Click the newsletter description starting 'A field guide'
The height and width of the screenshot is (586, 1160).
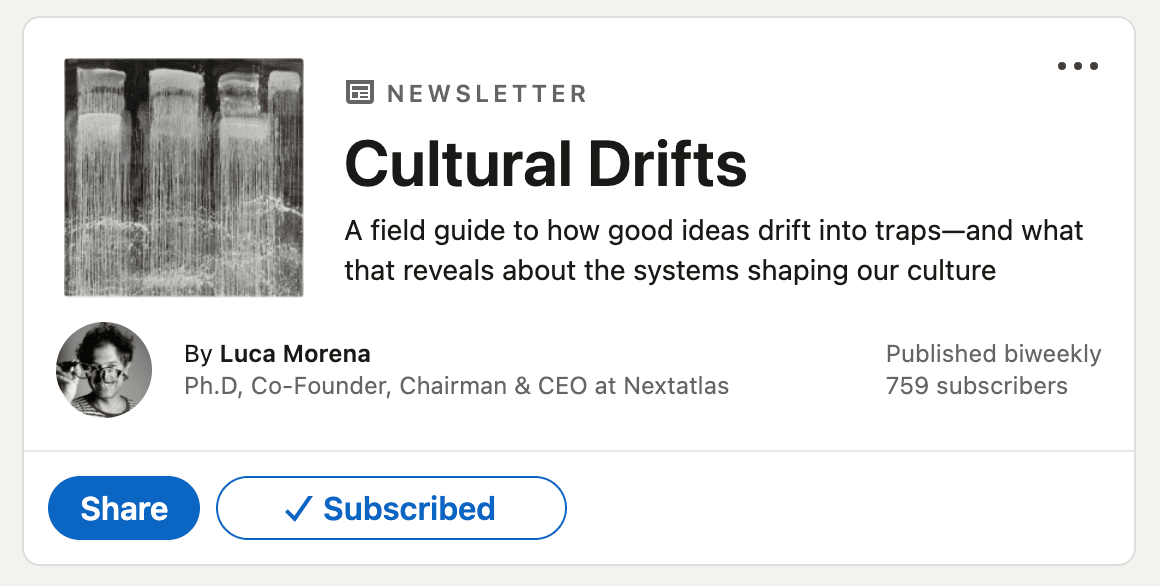point(713,231)
